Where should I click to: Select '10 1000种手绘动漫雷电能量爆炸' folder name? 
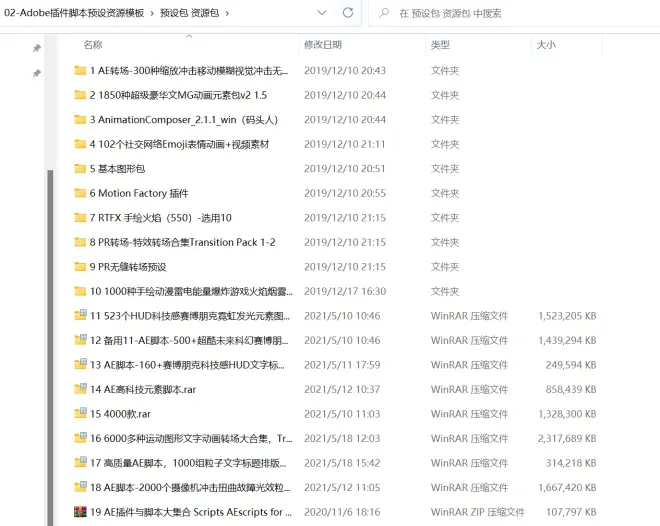pyautogui.click(x=191, y=291)
